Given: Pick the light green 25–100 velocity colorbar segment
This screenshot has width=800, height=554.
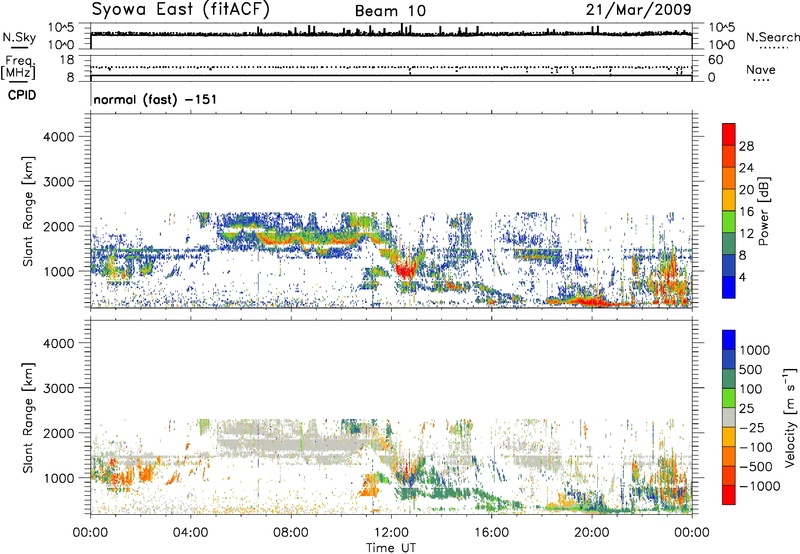Looking at the screenshot, I should 729,398.
